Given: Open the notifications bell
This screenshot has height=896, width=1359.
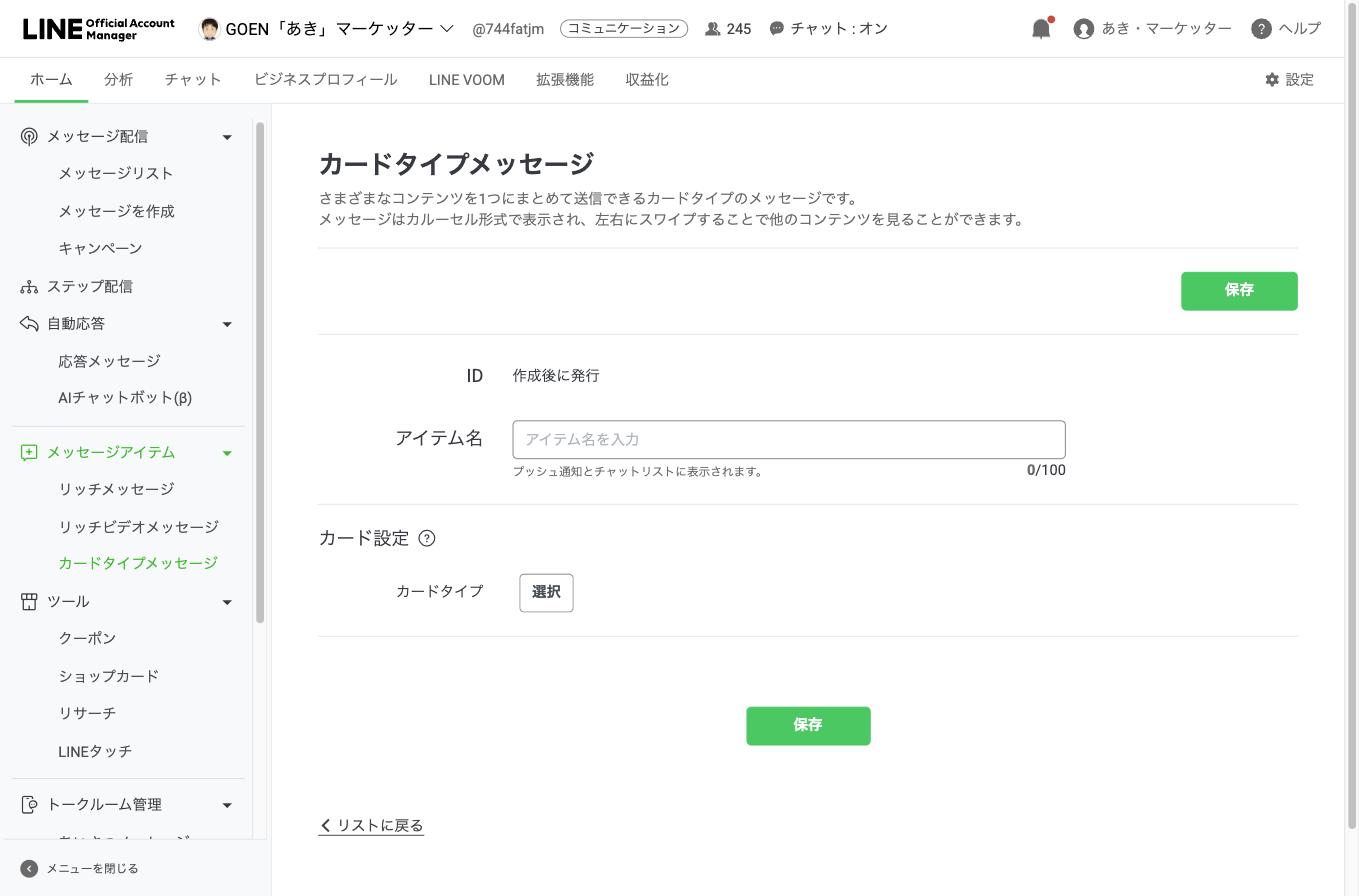Looking at the screenshot, I should coord(1041,28).
